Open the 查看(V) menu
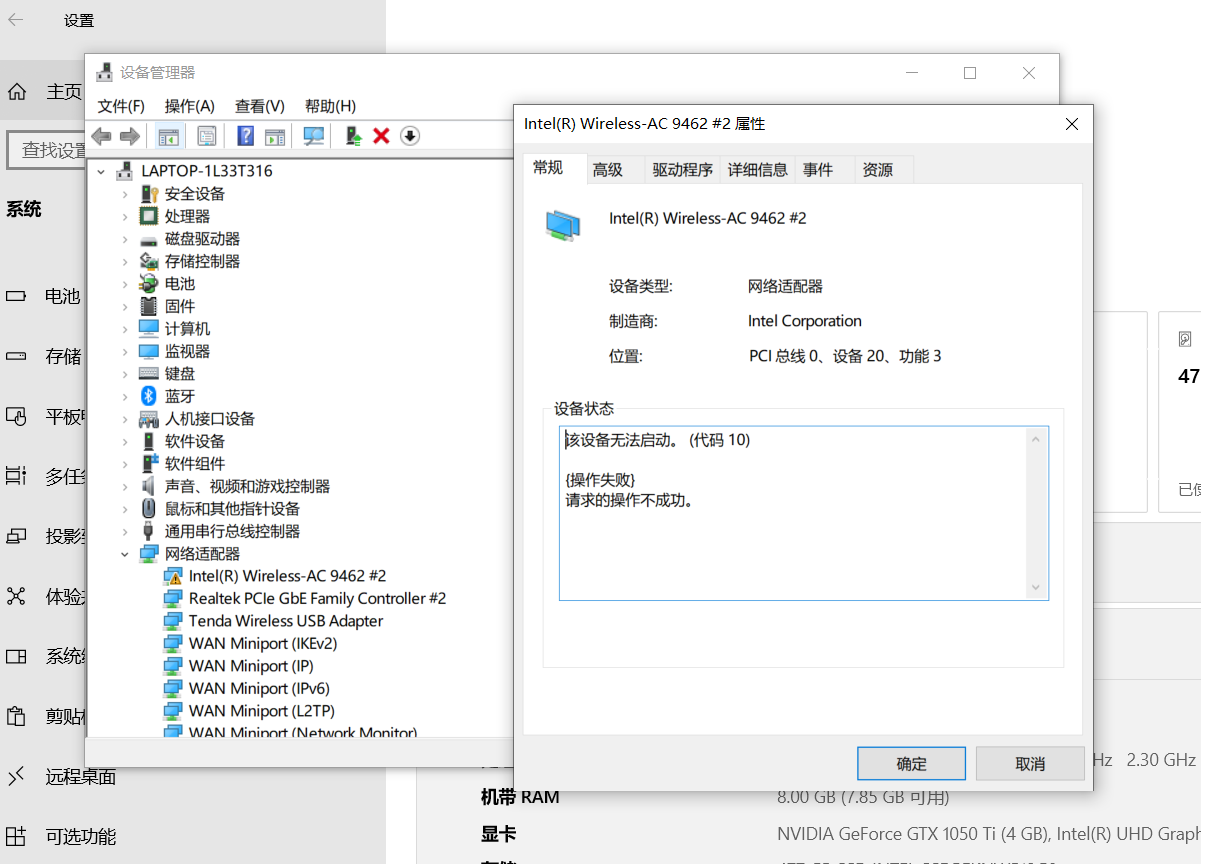The height and width of the screenshot is (864, 1206). (x=260, y=106)
